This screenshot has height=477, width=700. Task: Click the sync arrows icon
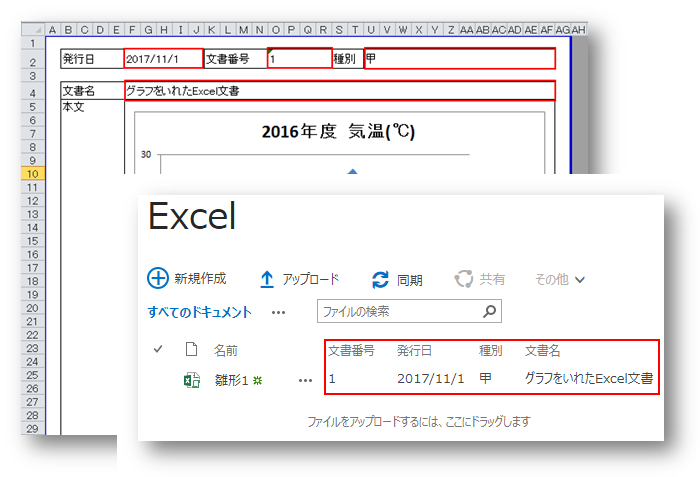coord(380,280)
